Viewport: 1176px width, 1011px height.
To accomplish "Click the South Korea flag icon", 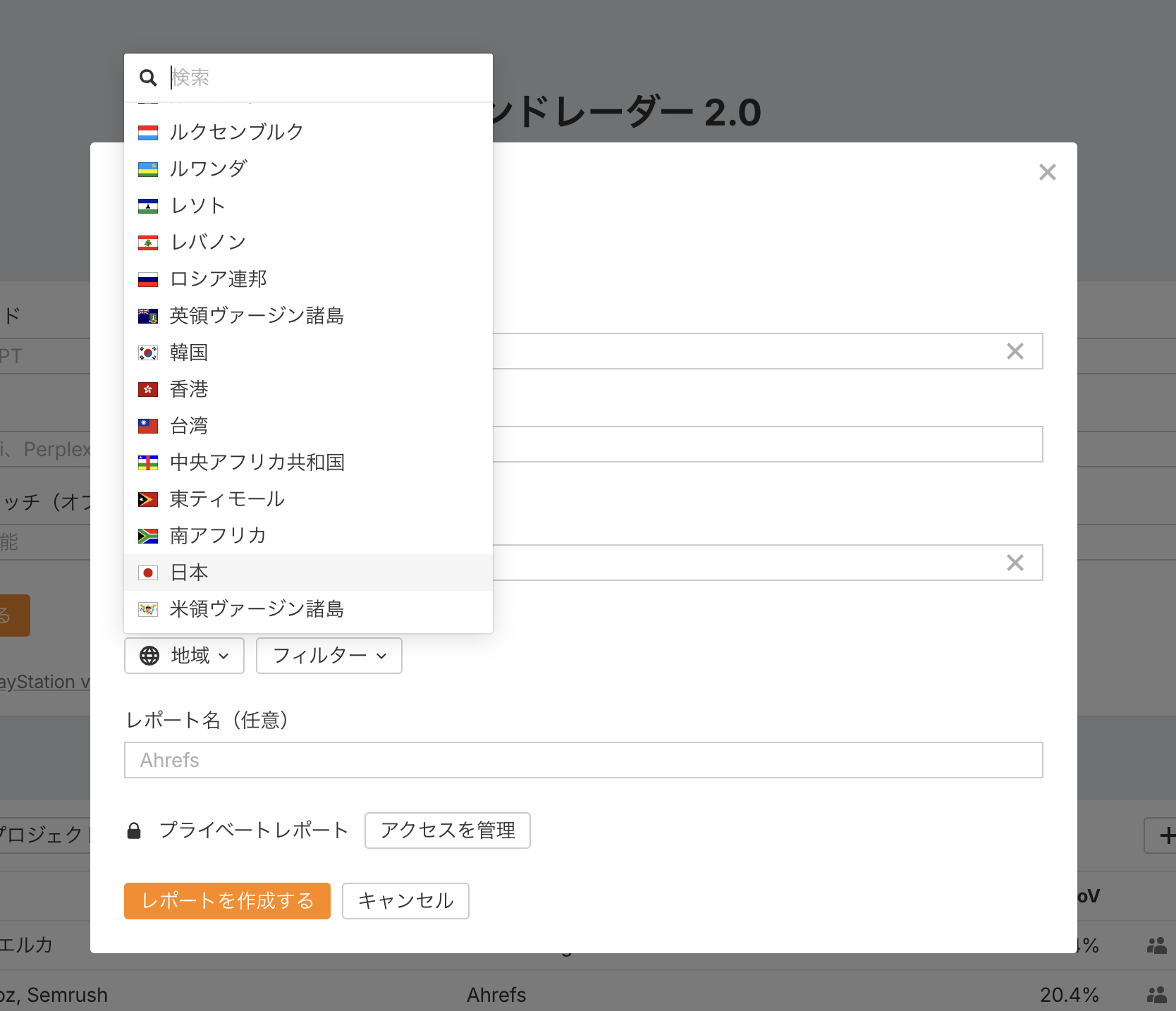I will (148, 353).
